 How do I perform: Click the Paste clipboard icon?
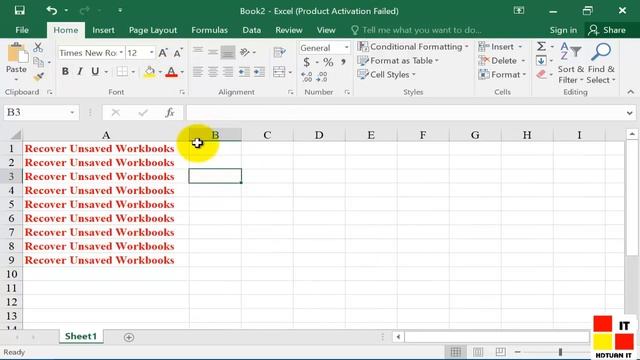pyautogui.click(x=17, y=53)
